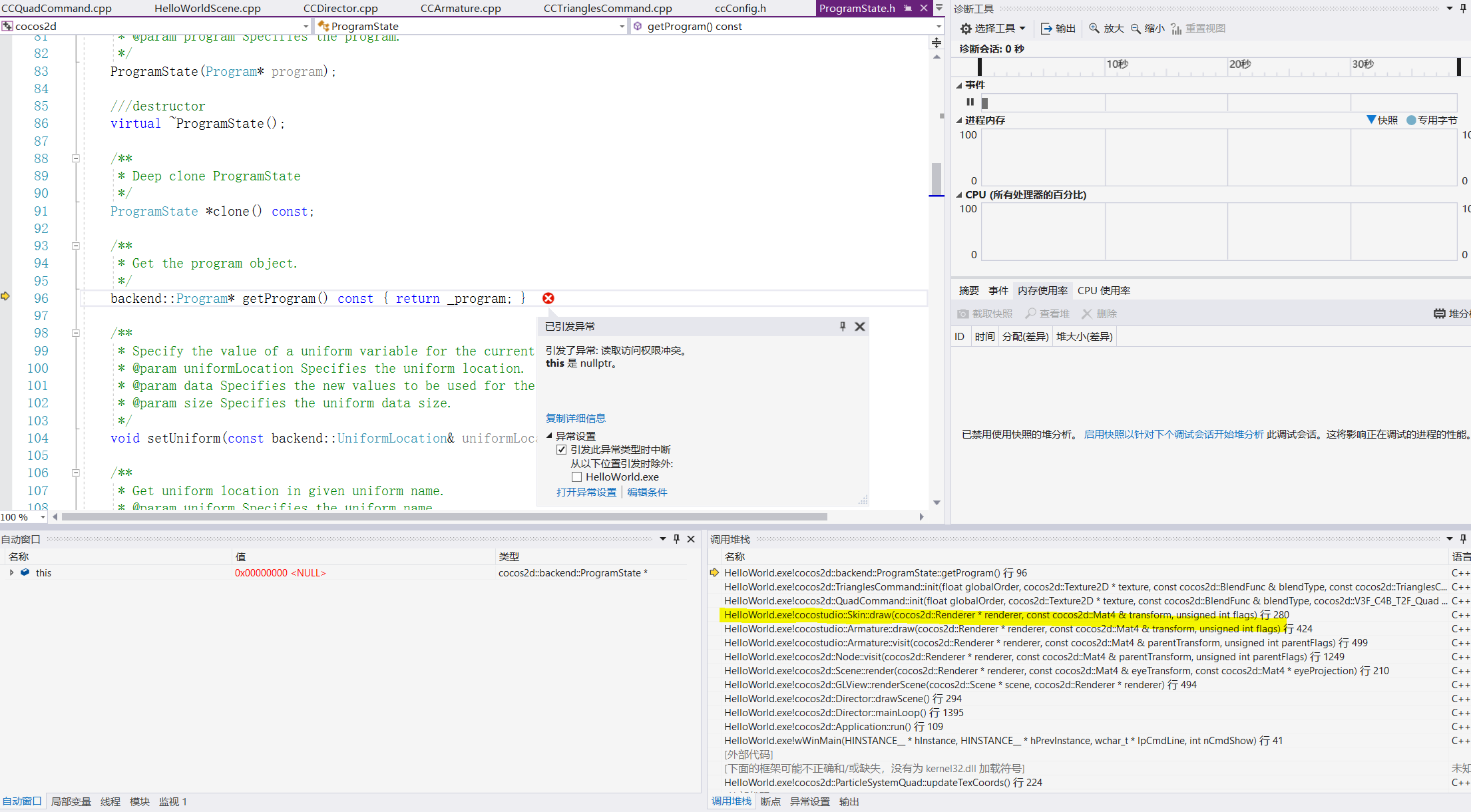Pin the exception popup window
The width and height of the screenshot is (1471, 812).
click(x=842, y=326)
